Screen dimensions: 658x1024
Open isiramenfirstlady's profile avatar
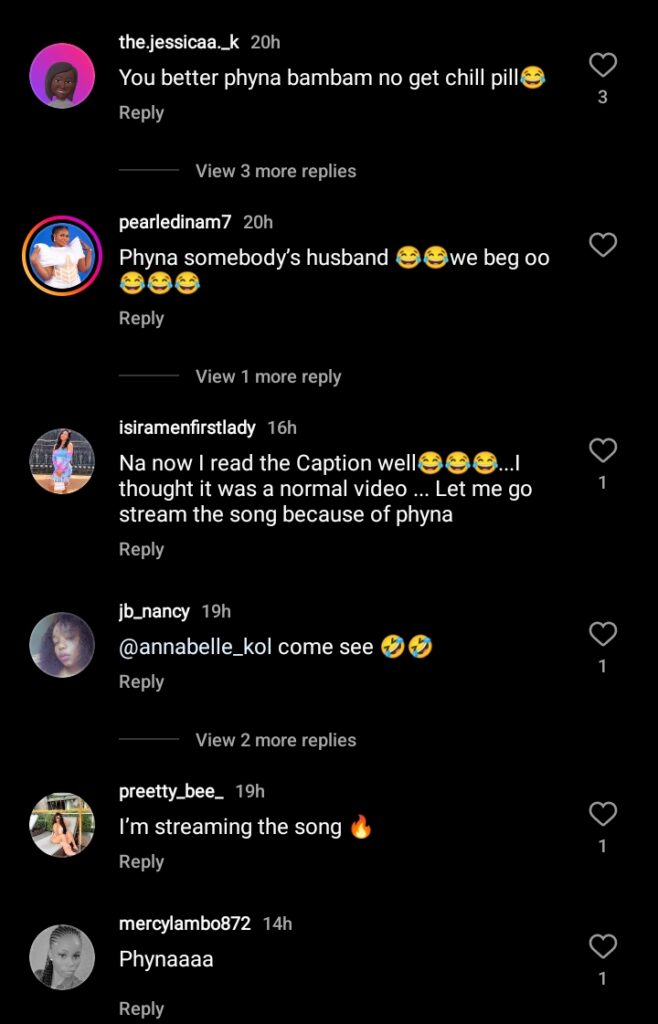[62, 461]
